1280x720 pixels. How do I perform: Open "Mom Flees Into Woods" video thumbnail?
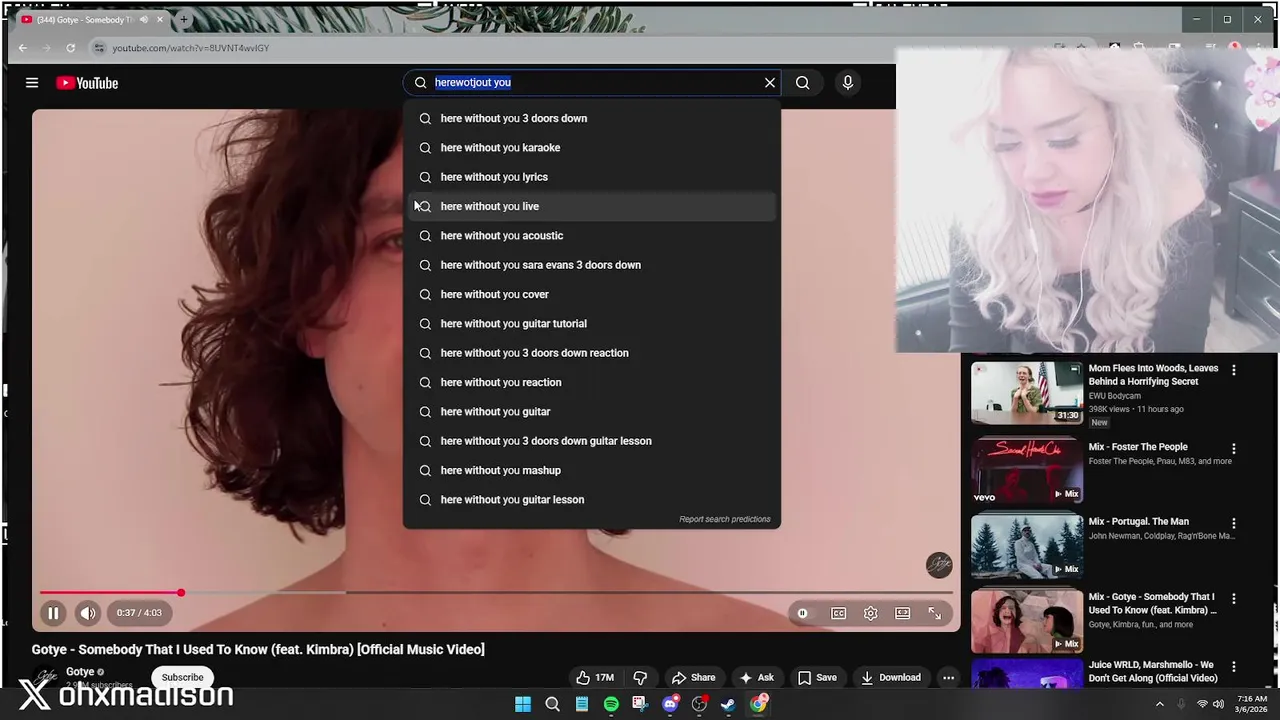pyautogui.click(x=1026, y=393)
